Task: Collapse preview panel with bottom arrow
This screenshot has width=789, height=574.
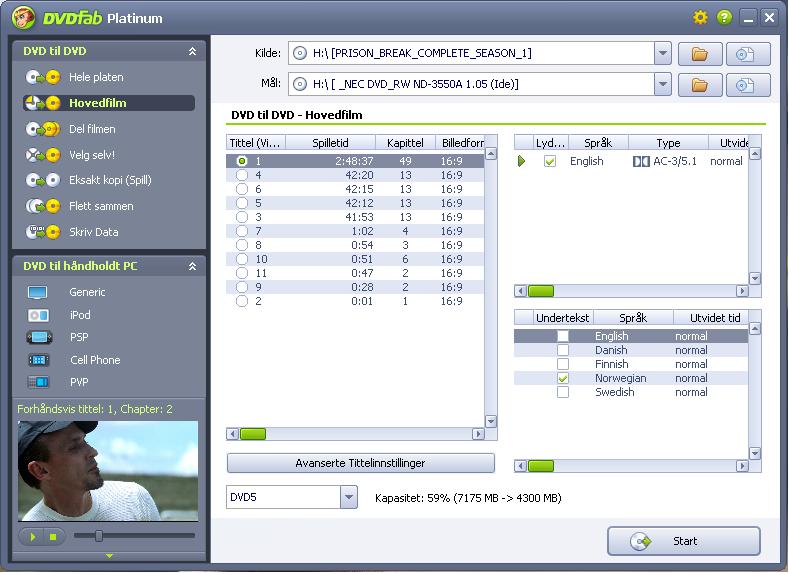Action: point(109,556)
